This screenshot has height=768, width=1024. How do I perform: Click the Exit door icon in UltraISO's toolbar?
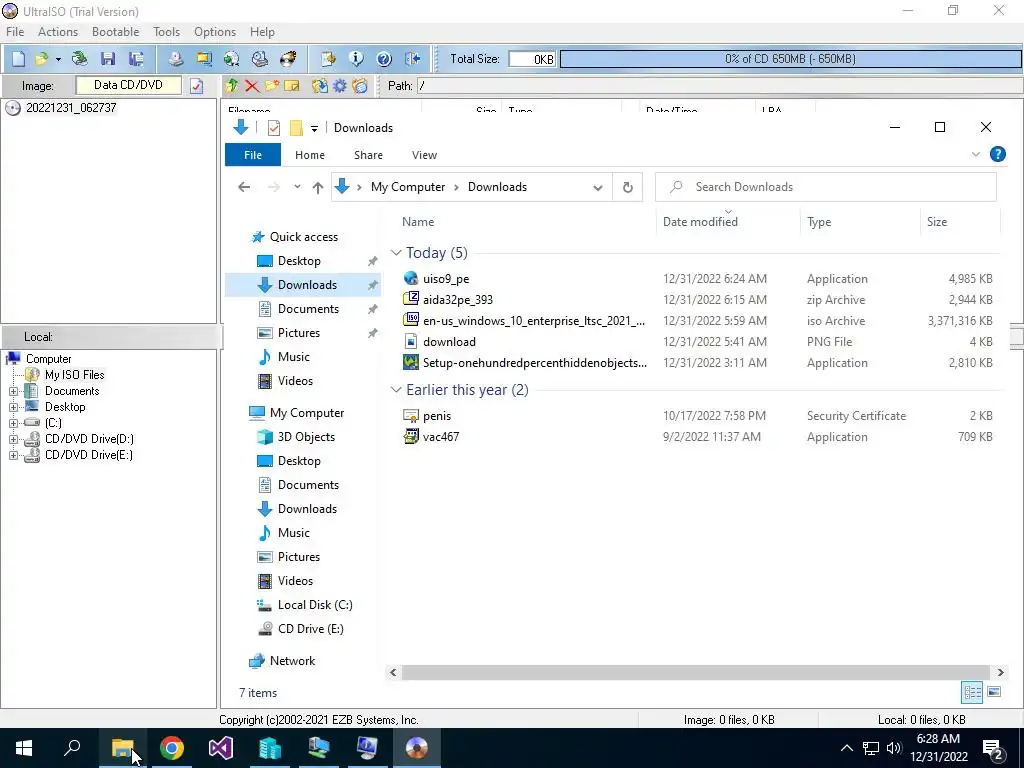(412, 59)
